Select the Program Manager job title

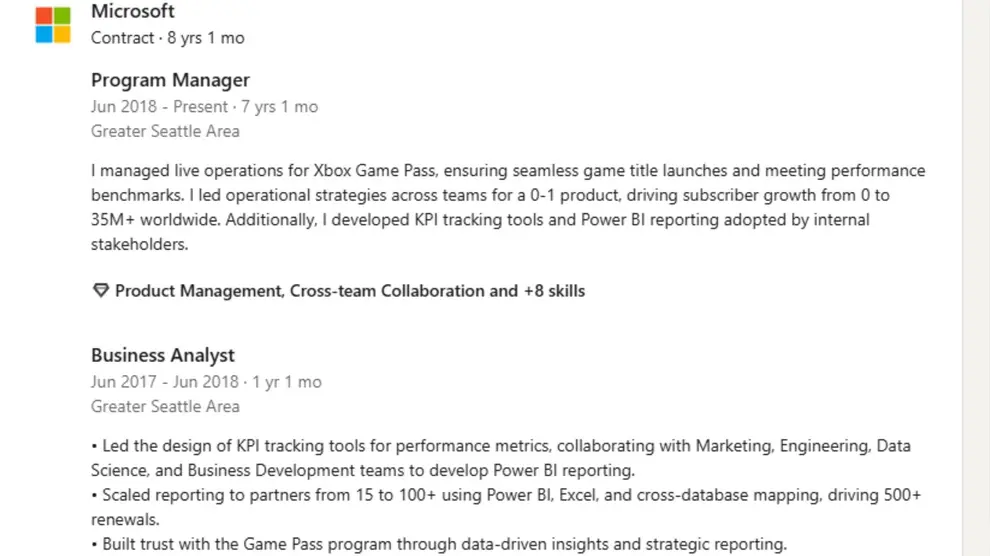pos(170,80)
